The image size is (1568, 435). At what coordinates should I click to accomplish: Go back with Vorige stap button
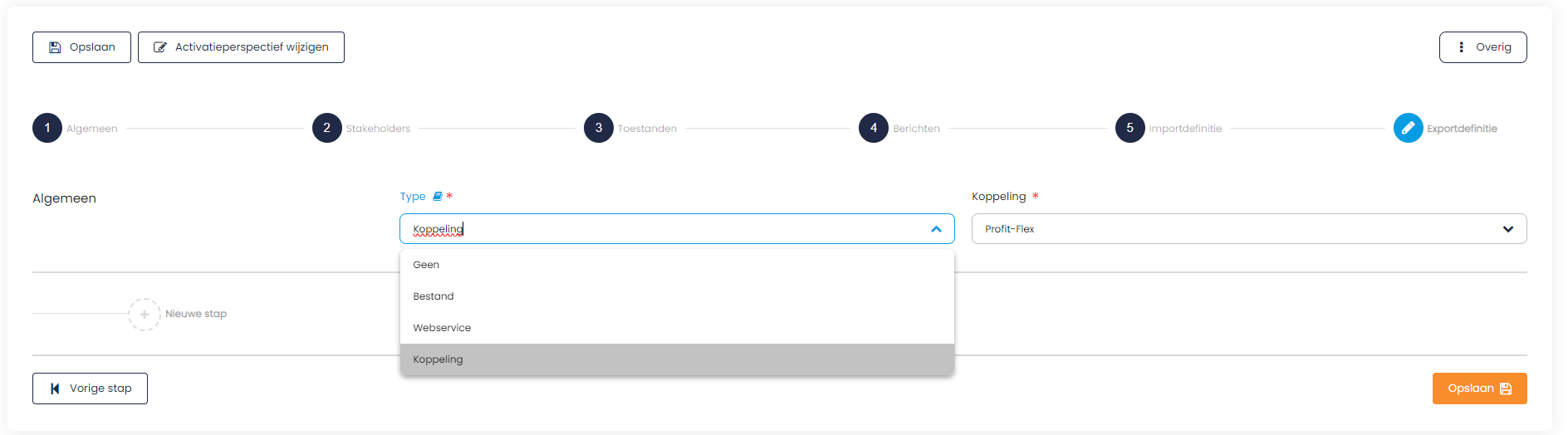click(90, 389)
